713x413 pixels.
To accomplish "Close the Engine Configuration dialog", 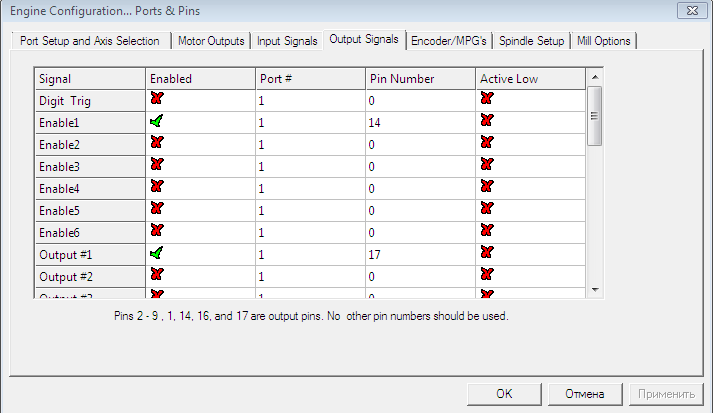I will coord(688,11).
